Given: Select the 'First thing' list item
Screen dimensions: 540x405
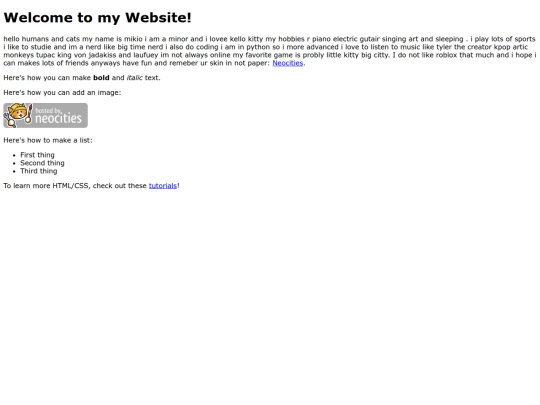Looking at the screenshot, I should click(x=37, y=155).
